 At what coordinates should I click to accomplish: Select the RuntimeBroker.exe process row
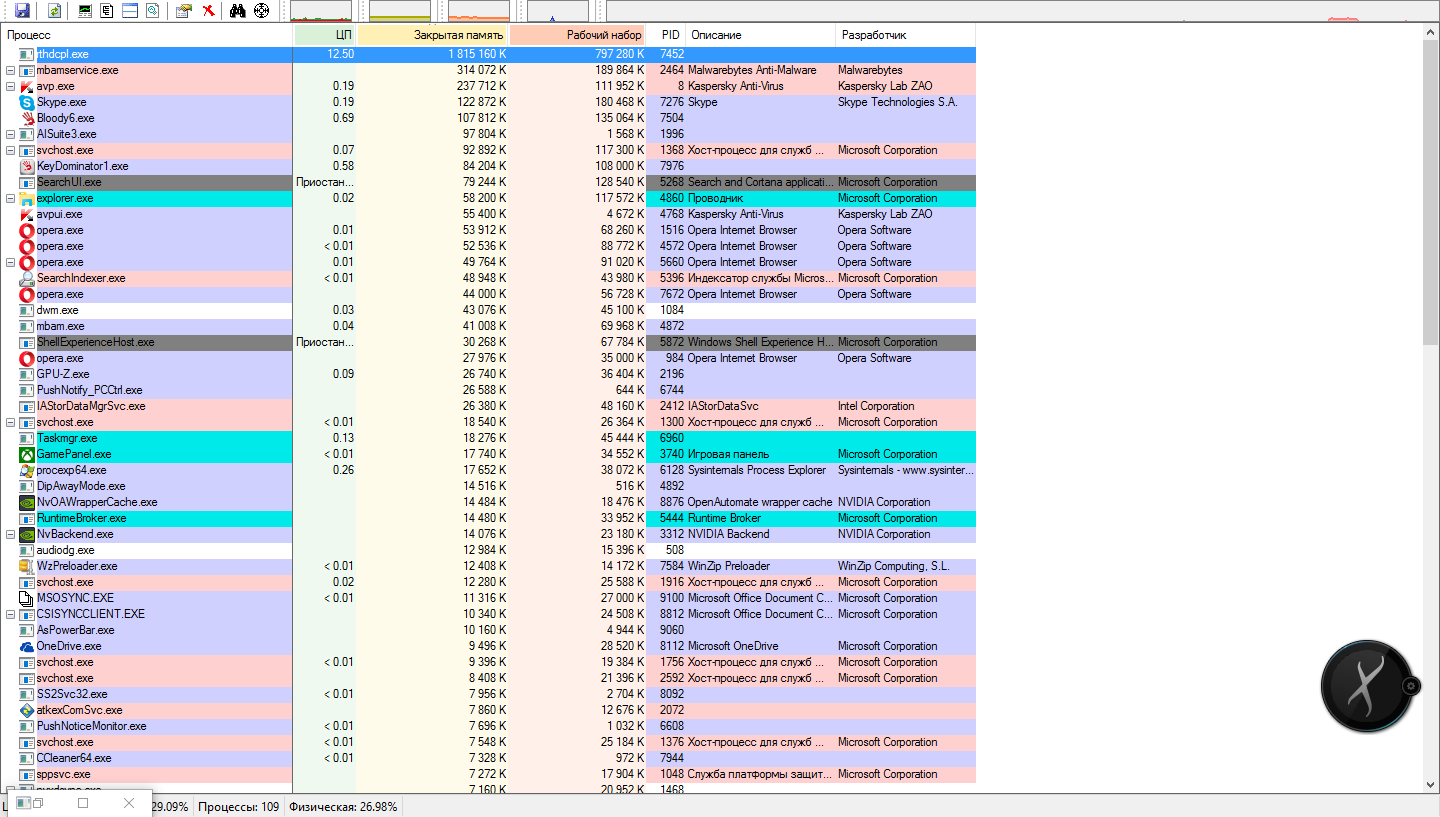[x=489, y=518]
